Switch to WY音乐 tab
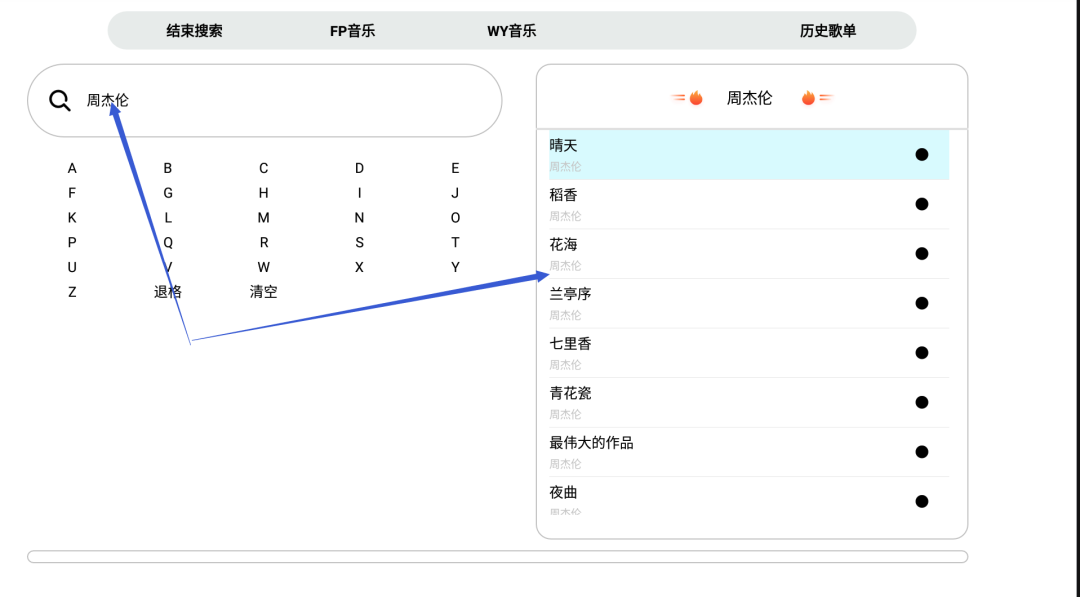Screen dimensions: 1080x597 coord(511,31)
